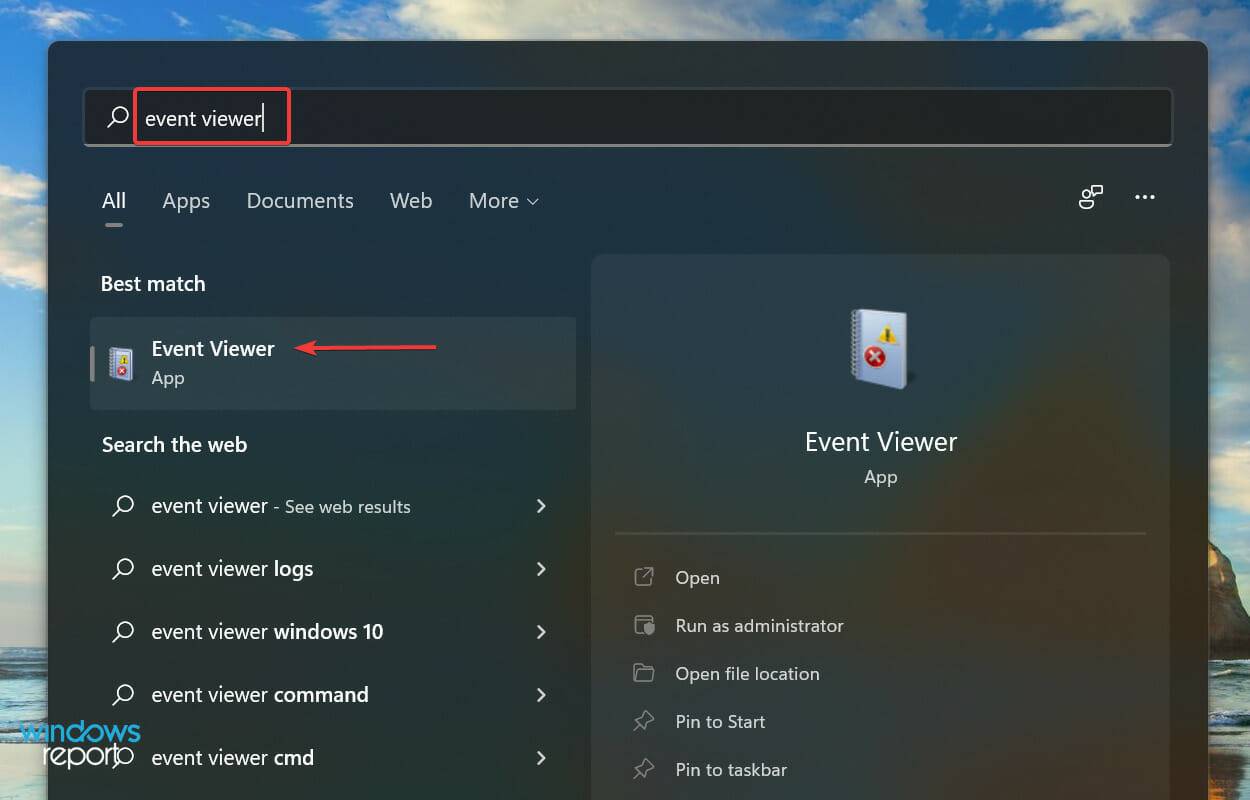Image resolution: width=1250 pixels, height=800 pixels.
Task: Switch to the Documents tab
Action: [x=300, y=200]
